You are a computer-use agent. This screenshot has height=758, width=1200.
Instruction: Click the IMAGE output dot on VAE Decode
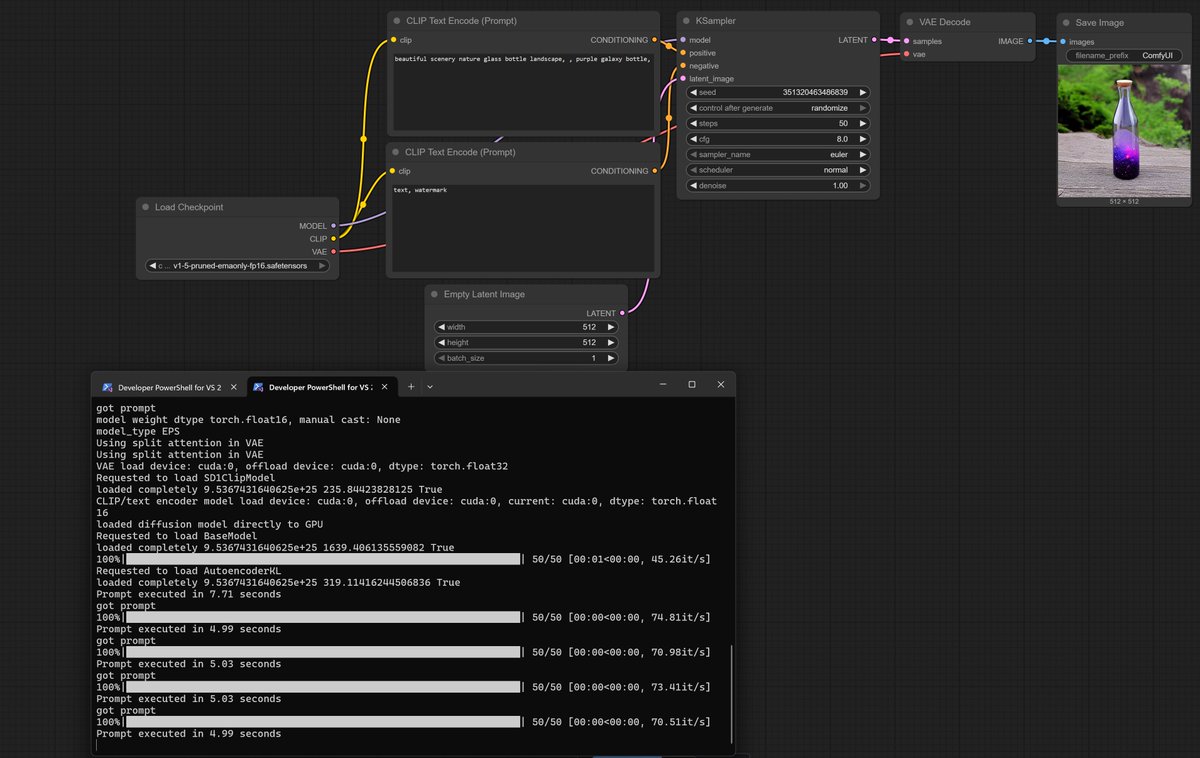pos(1030,41)
